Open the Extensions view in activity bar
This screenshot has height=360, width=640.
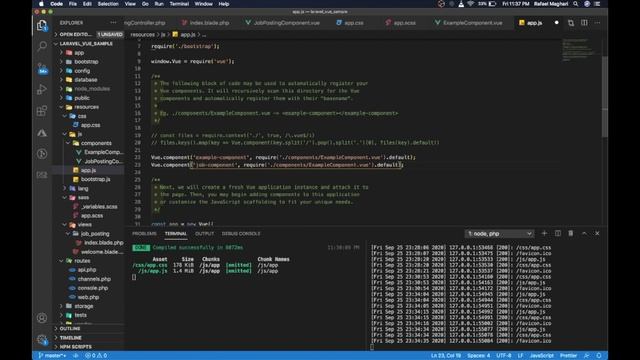42,111
